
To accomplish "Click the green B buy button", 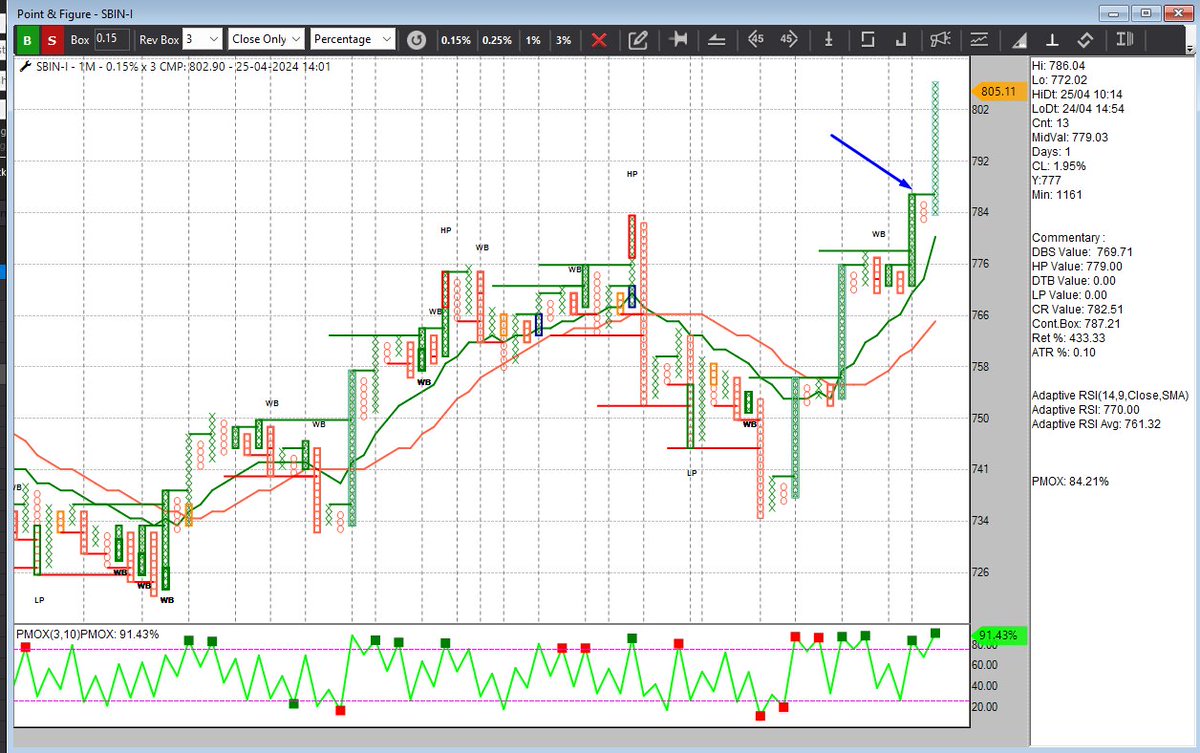I will pyautogui.click(x=29, y=40).
